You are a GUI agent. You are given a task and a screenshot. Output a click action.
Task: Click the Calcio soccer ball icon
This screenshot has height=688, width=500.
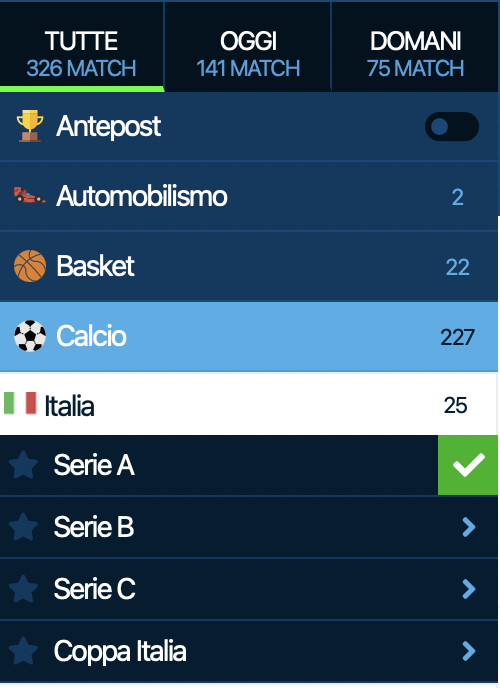point(30,336)
